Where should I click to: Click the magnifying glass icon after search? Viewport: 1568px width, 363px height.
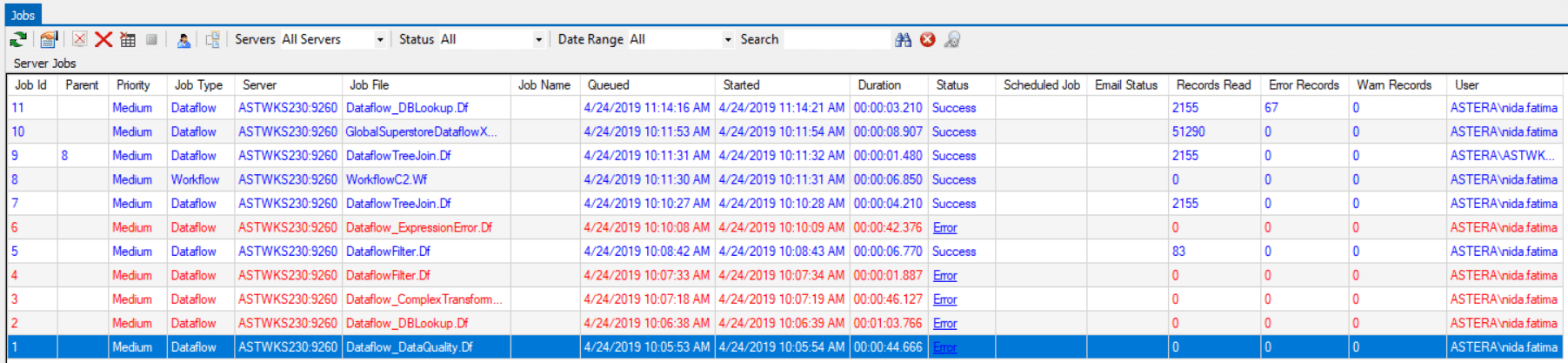click(x=952, y=39)
